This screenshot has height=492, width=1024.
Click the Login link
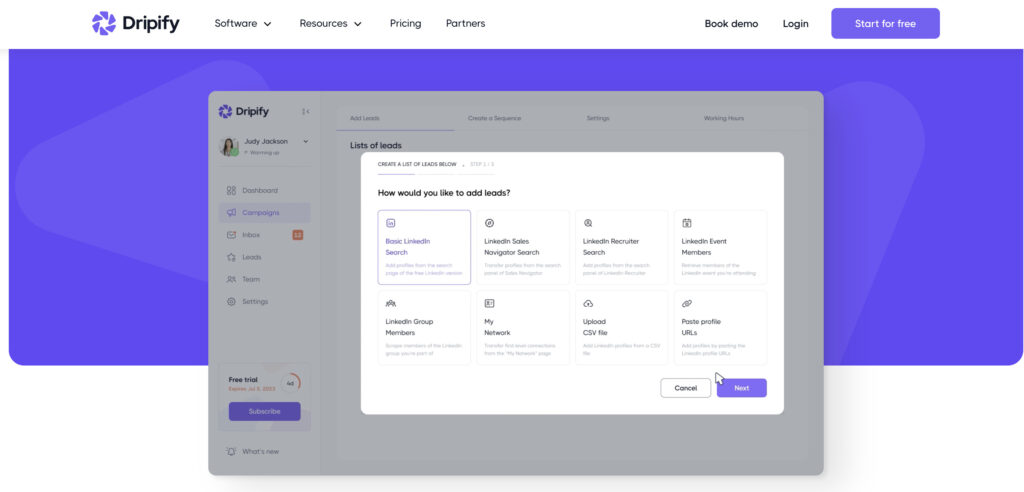click(x=795, y=24)
